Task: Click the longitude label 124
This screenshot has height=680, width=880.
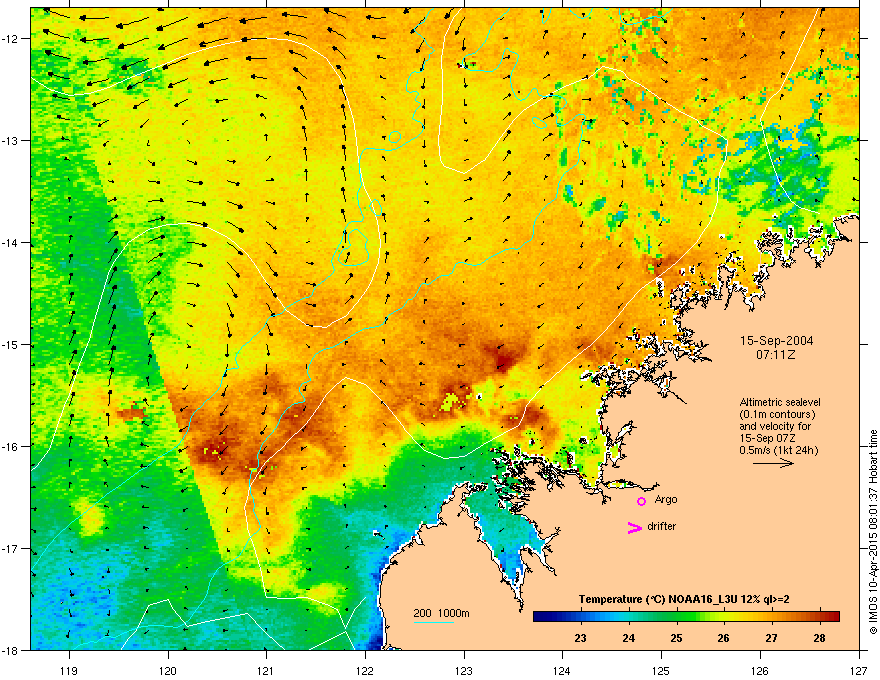Action: point(562,671)
